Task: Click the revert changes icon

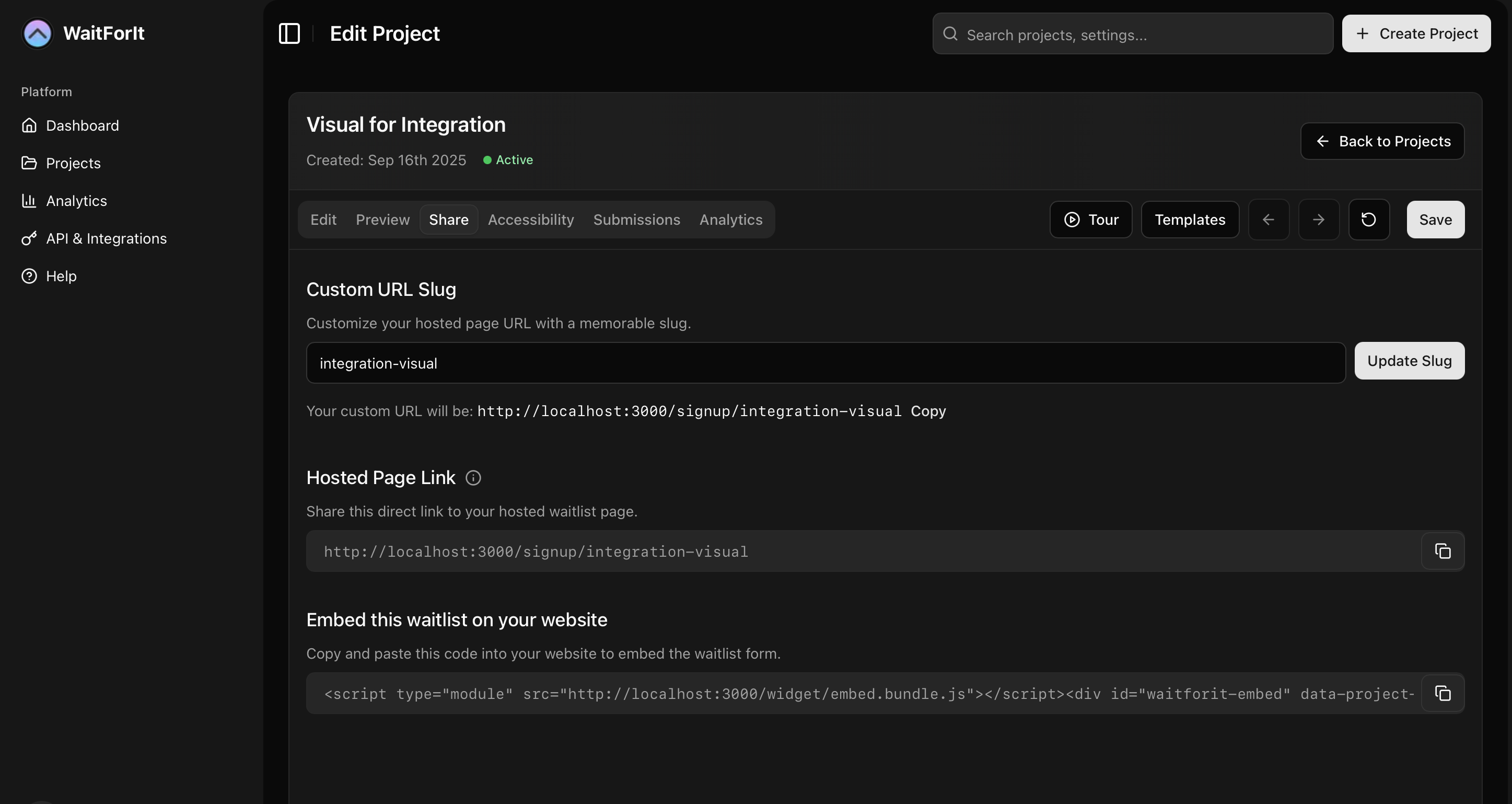Action: [1369, 219]
